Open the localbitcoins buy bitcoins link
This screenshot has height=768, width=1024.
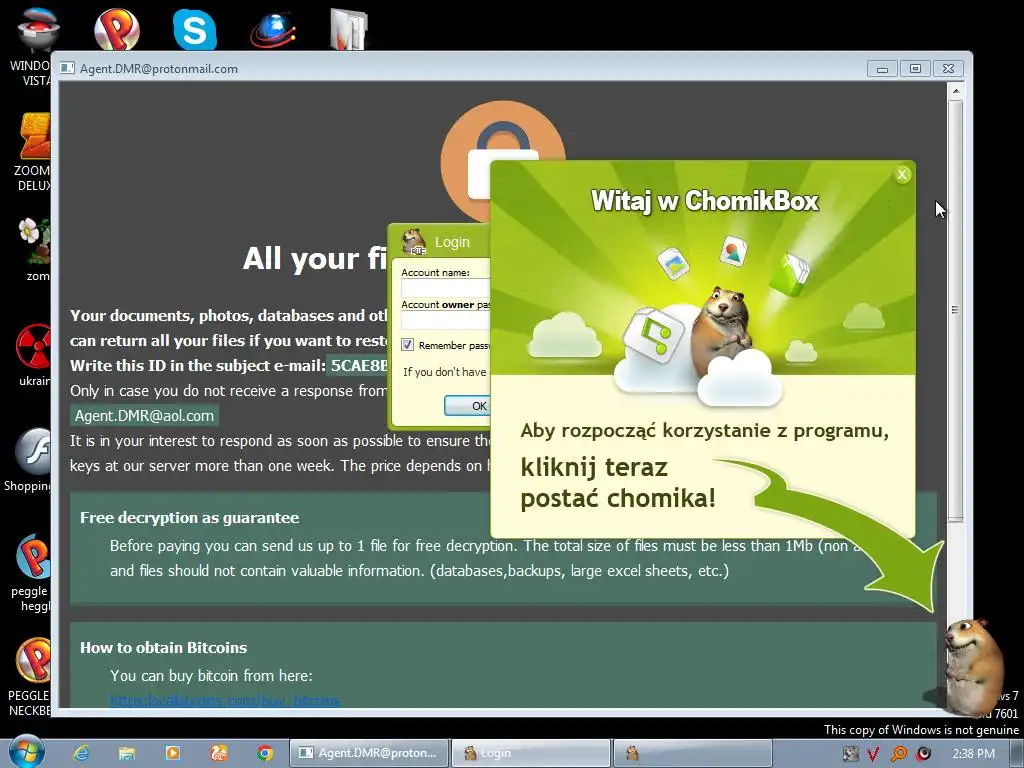[x=225, y=701]
